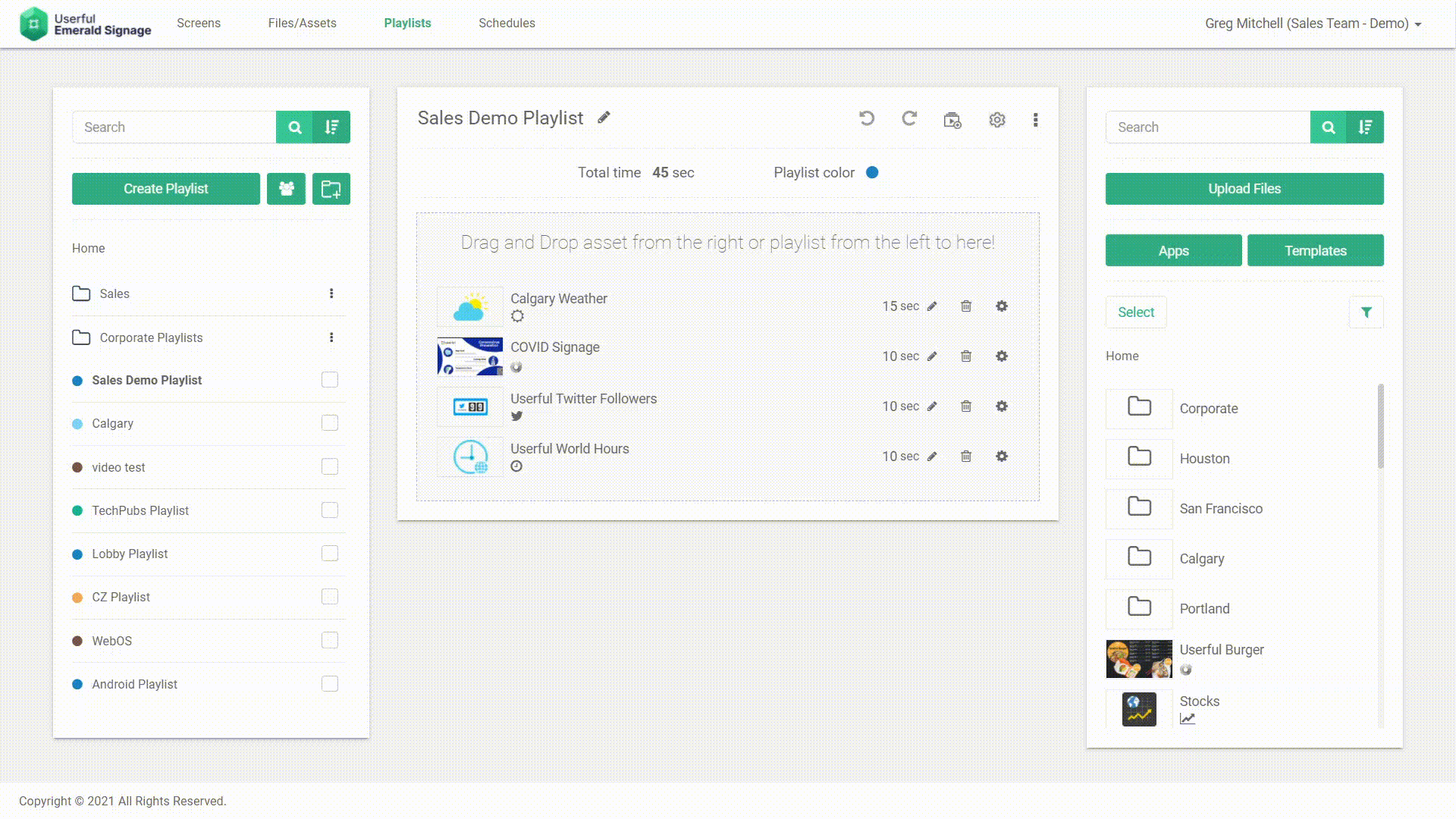Click the playlist Search input field
Image resolution: width=1456 pixels, height=819 pixels.
(x=174, y=127)
